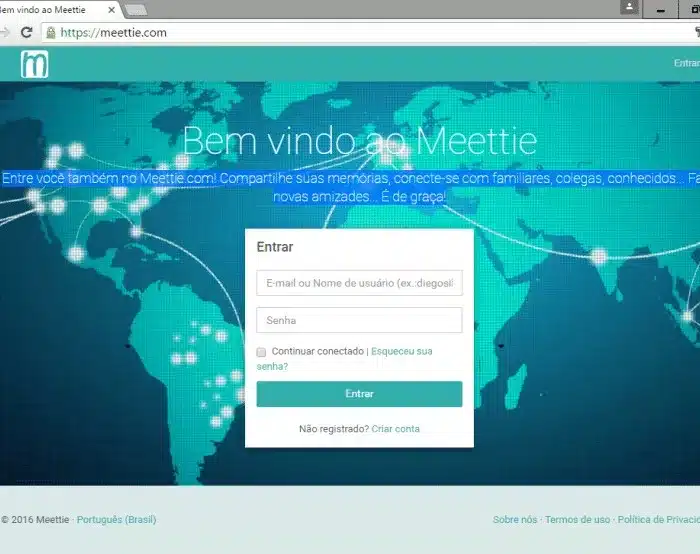Reload the page with the refresh button
The width and height of the screenshot is (700, 554).
click(27, 32)
